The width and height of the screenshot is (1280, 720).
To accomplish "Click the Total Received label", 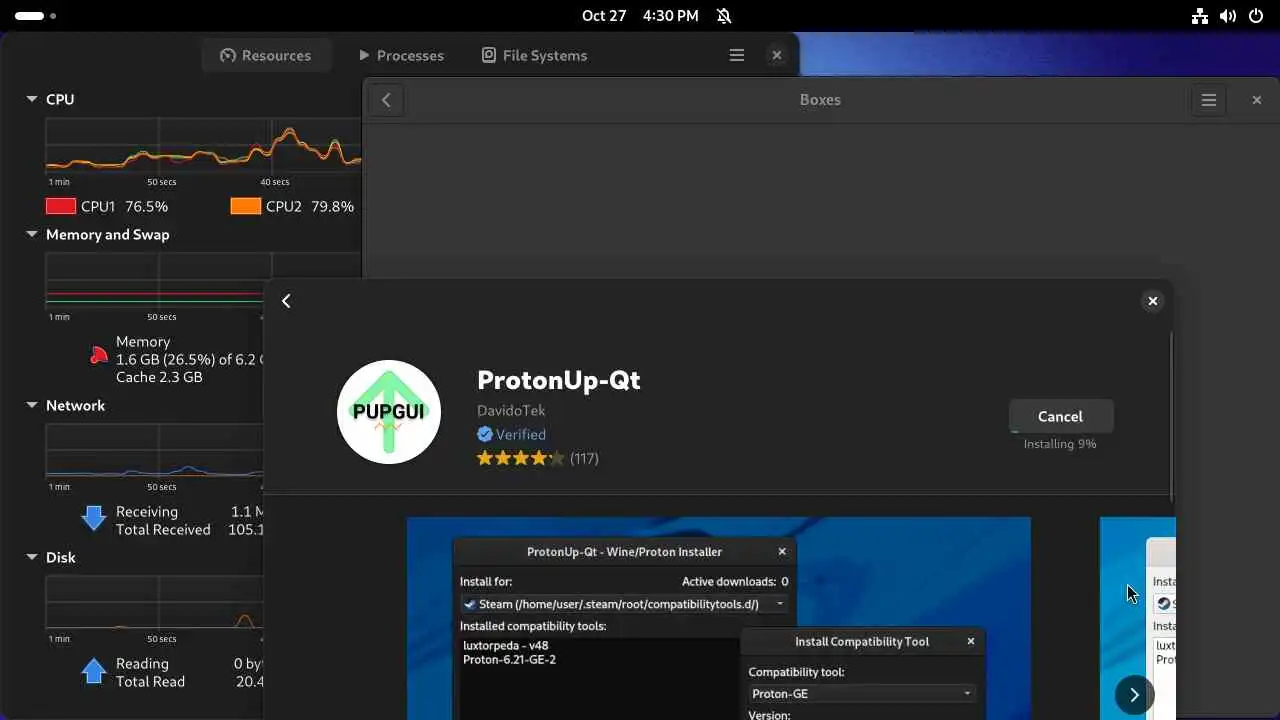I will (163, 529).
